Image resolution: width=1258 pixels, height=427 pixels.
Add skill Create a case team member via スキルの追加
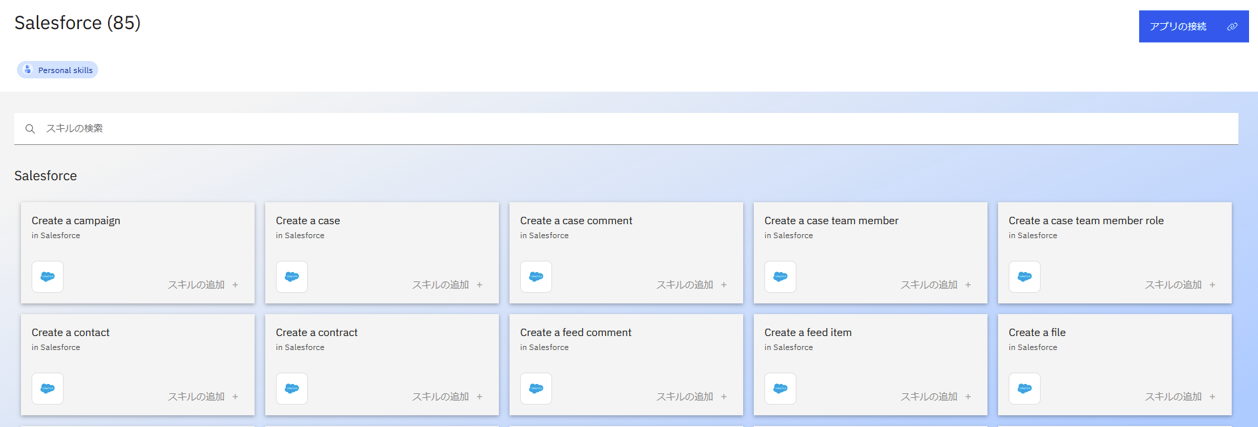pyautogui.click(x=936, y=285)
